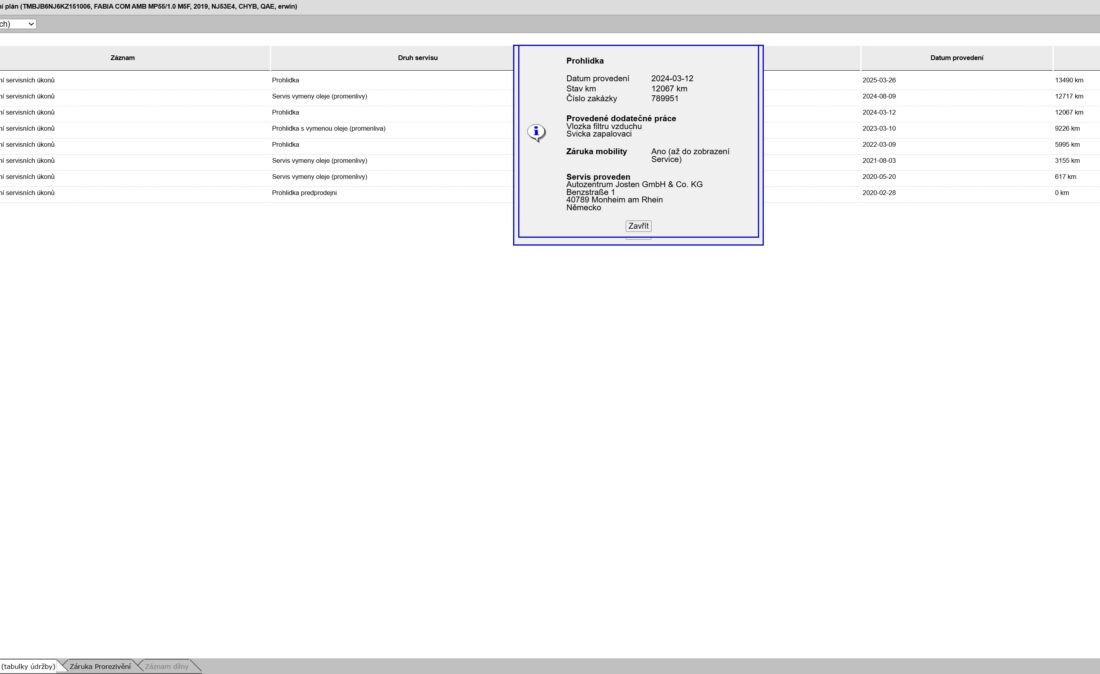Viewport: 1100px width, 674px height.
Task: Click the 9226 km mileage cell
Action: coord(1067,129)
